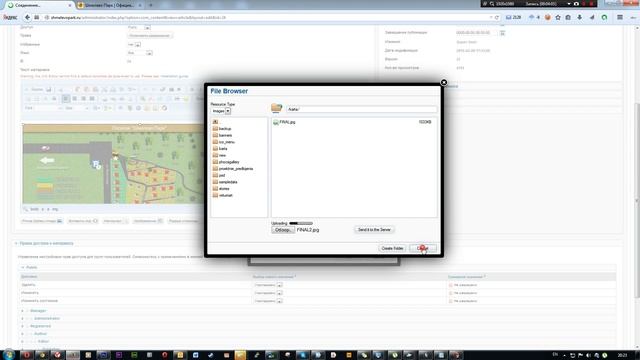This screenshot has width=640, height=360.
Task: Open the permission dropdown in the Удалить row
Action: click(x=268, y=285)
